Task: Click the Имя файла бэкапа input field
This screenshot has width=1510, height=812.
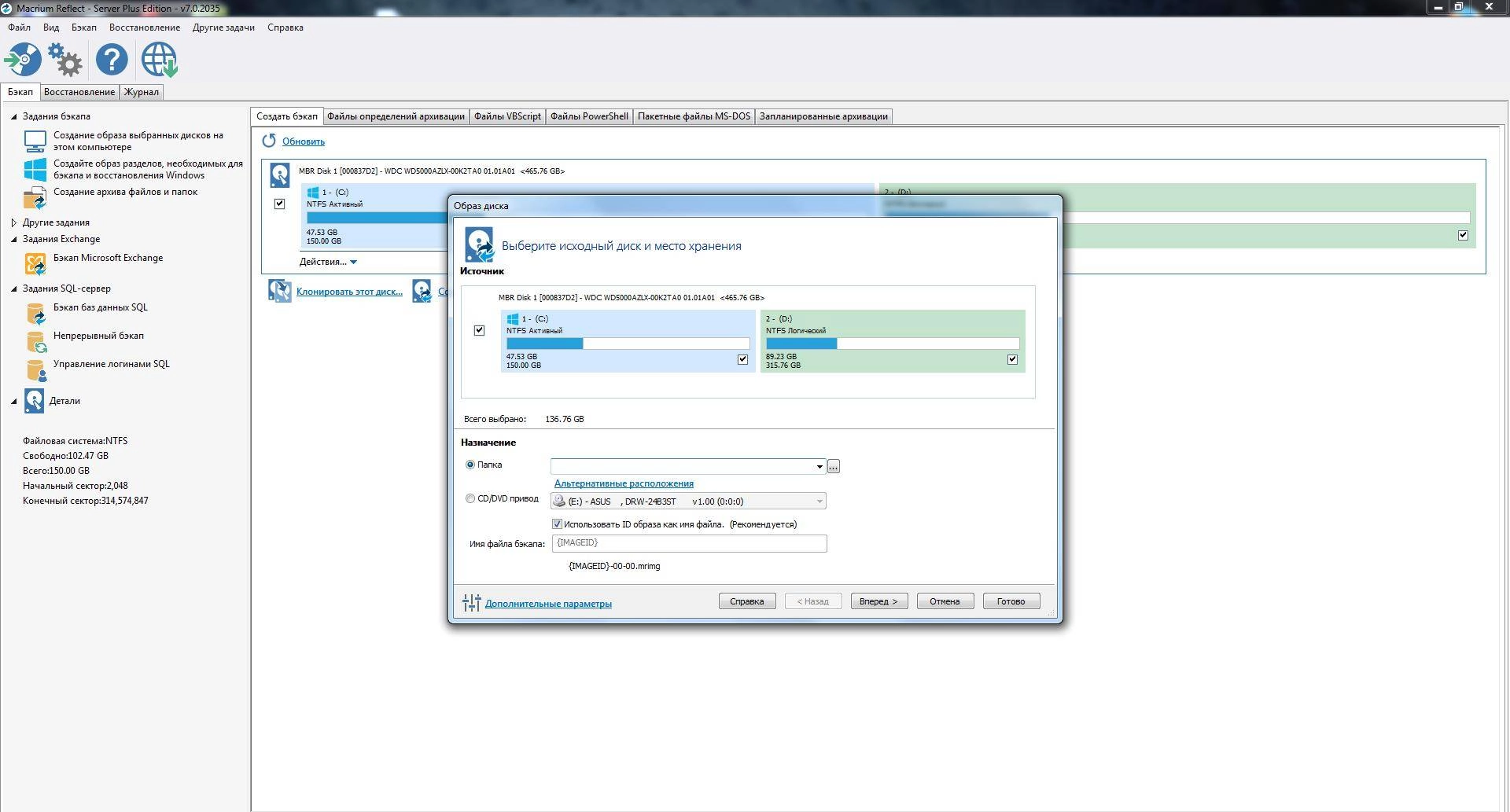Action: tap(689, 543)
